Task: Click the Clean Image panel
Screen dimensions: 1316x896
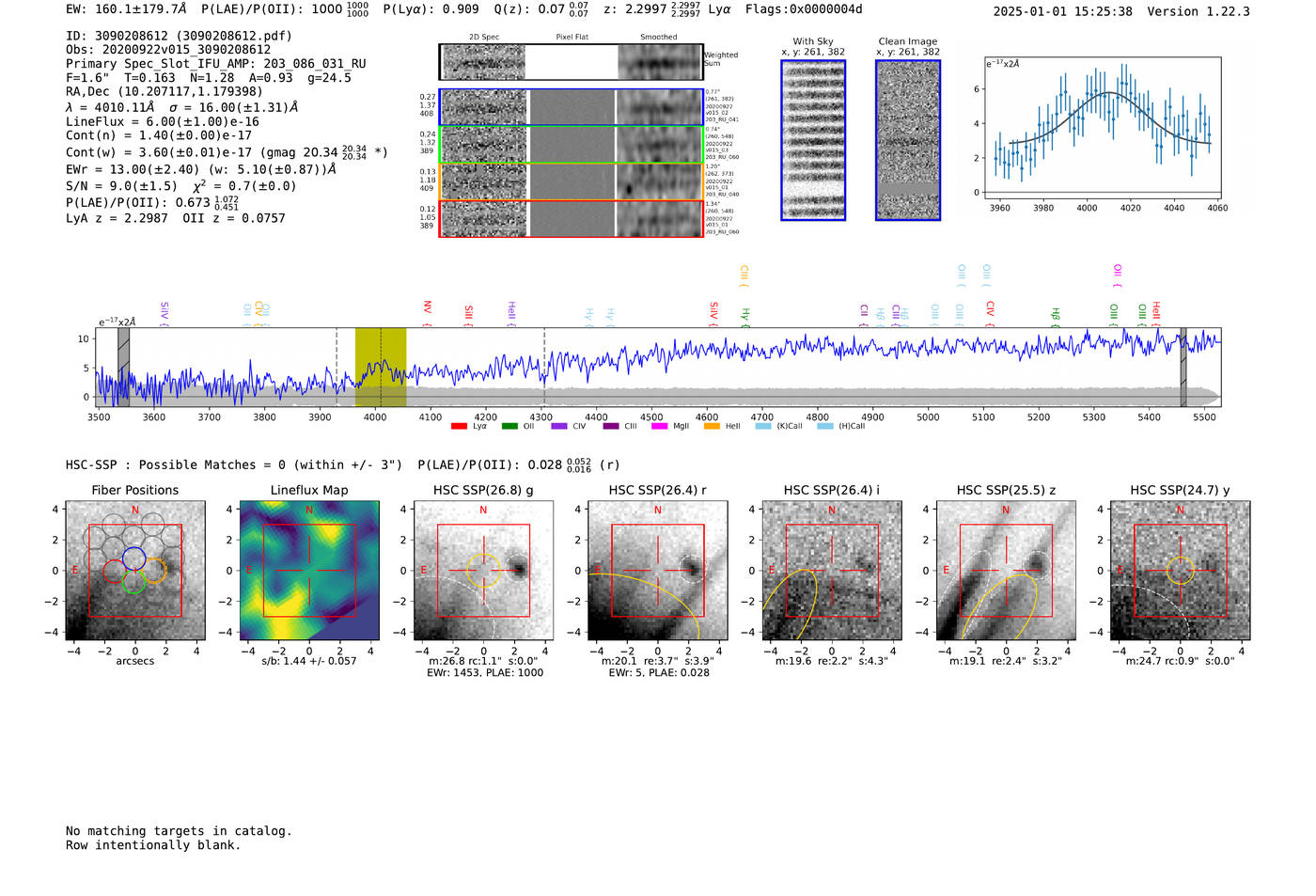Action: click(x=908, y=140)
